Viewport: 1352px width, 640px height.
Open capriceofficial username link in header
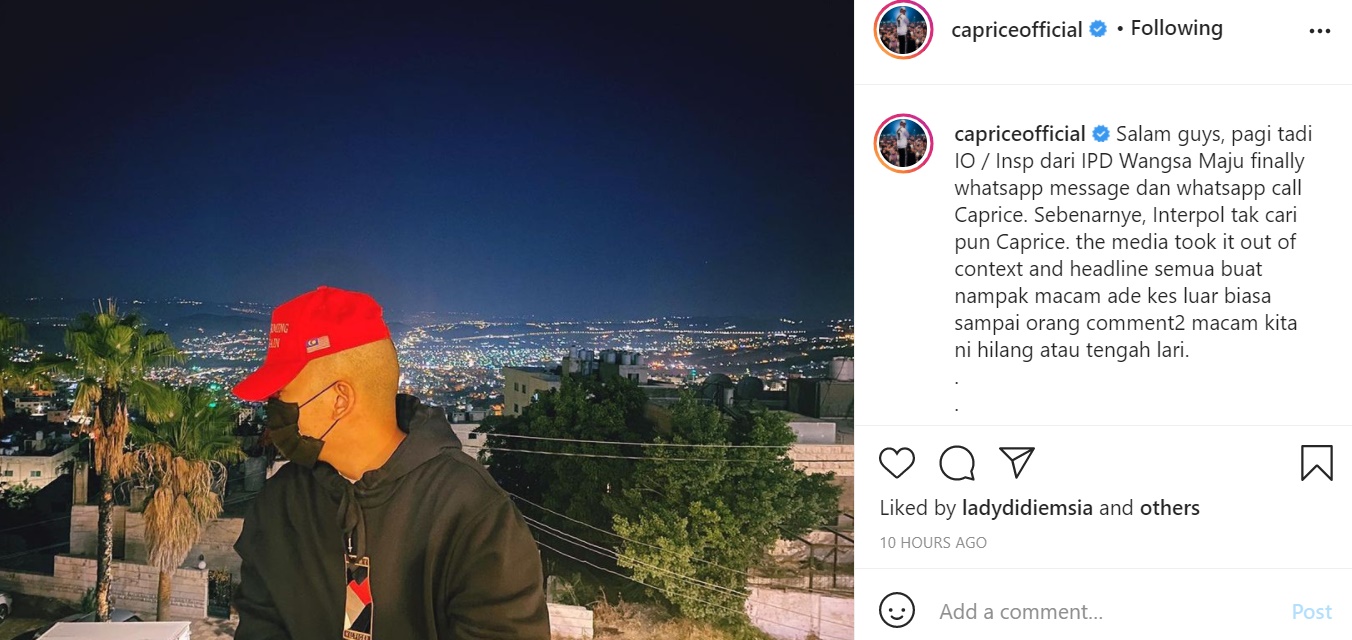coord(1017,30)
